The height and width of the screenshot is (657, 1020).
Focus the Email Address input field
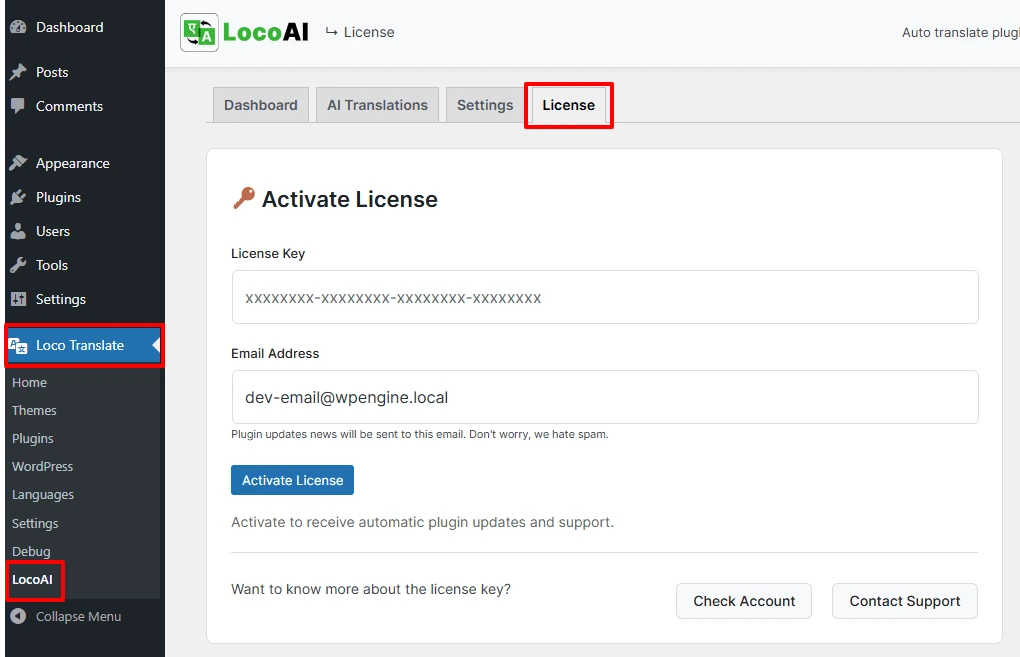tap(605, 397)
